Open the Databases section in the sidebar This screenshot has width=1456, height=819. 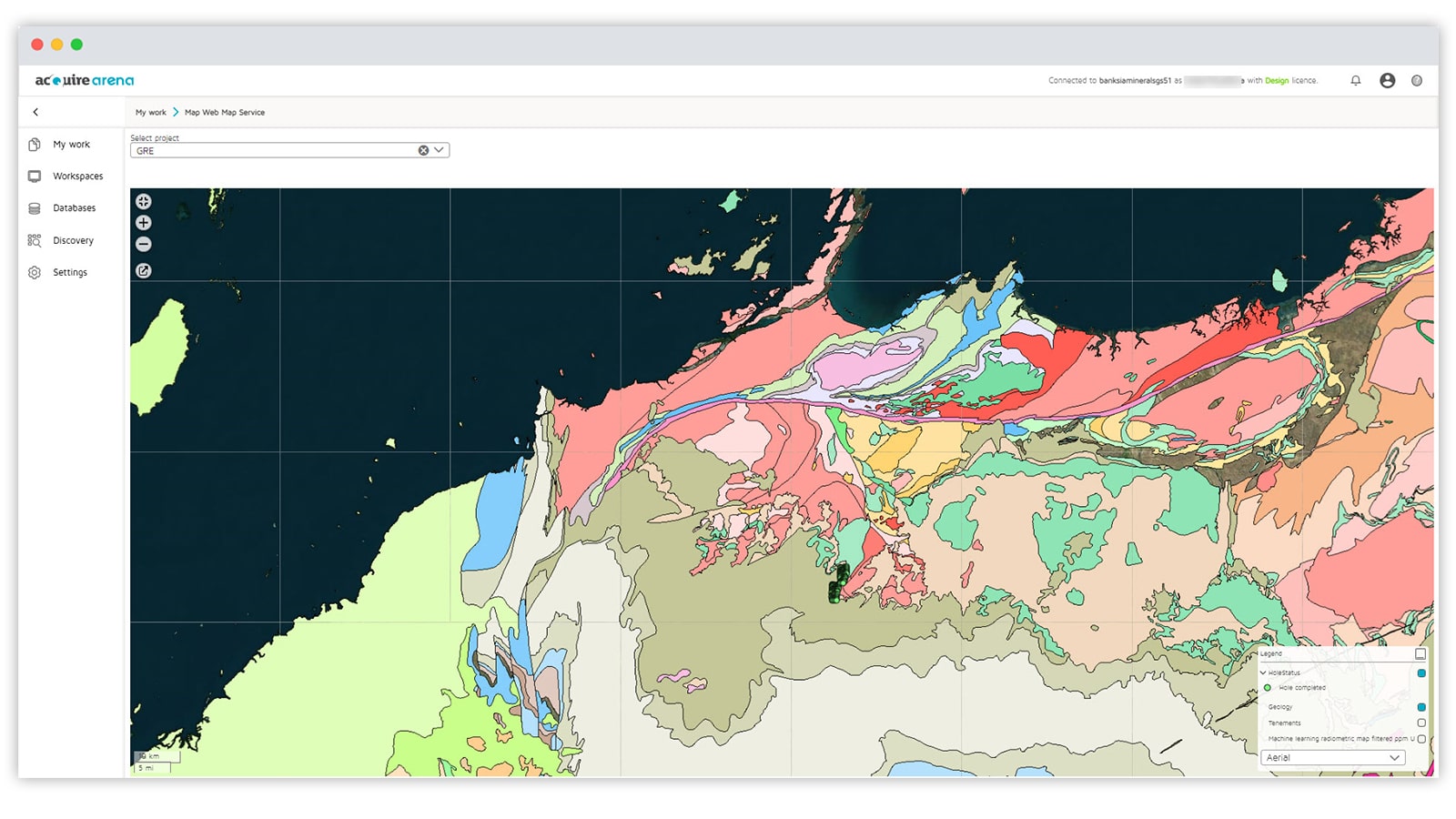coord(75,207)
